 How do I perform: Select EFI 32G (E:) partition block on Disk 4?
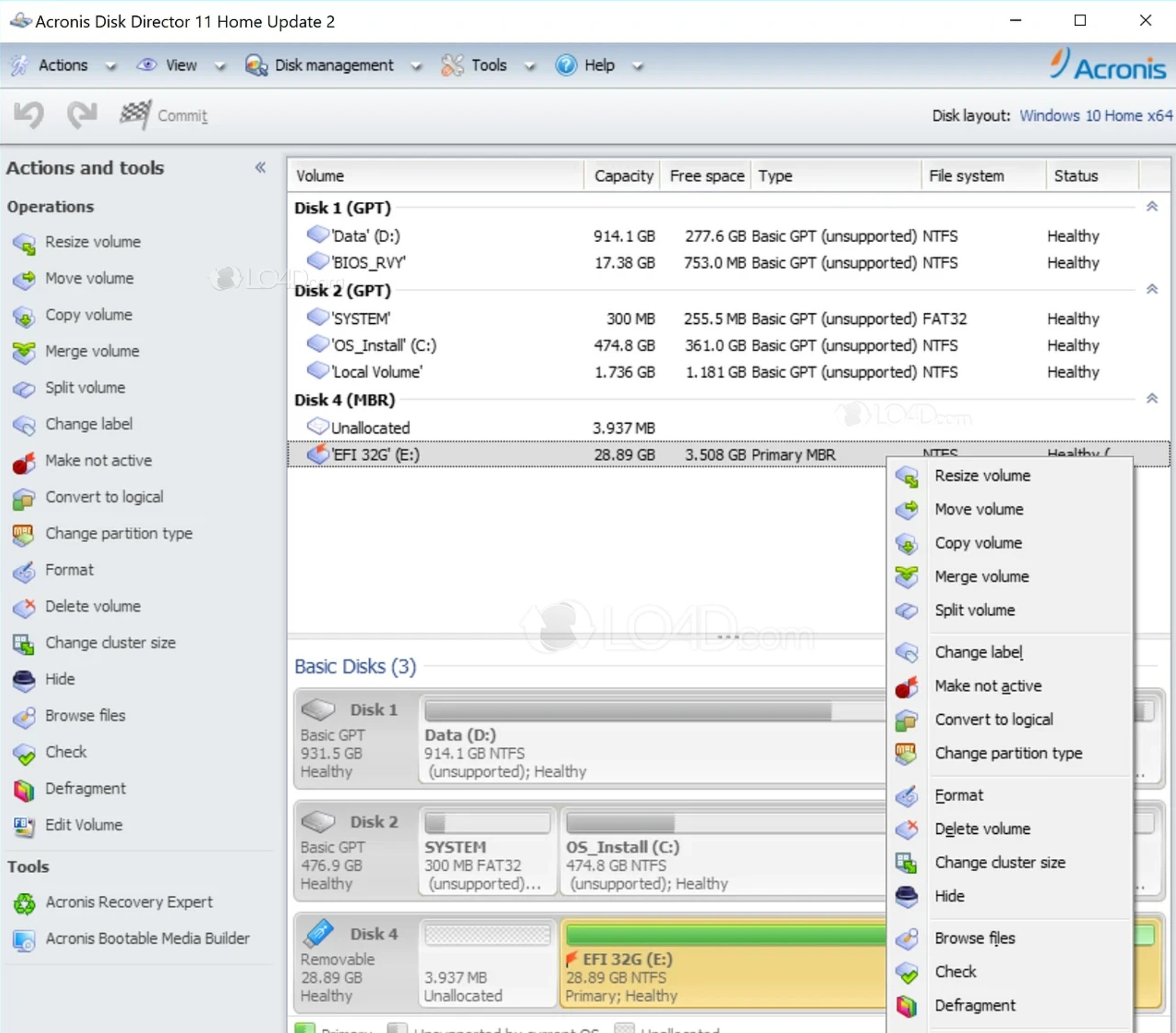[724, 962]
